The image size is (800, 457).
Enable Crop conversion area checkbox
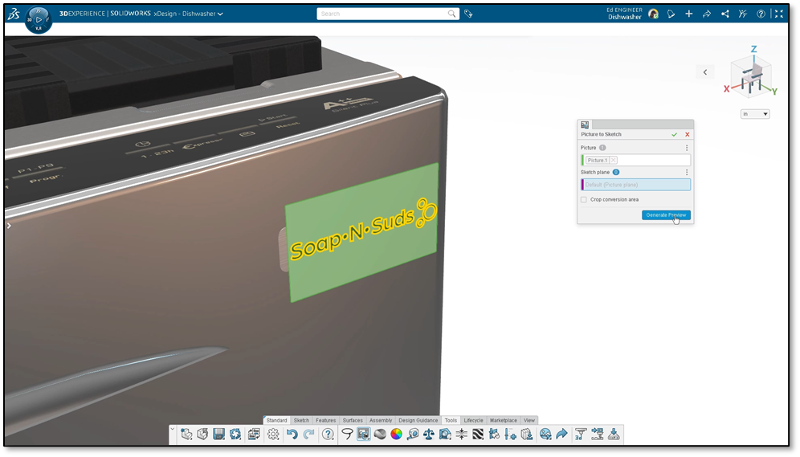coord(584,199)
